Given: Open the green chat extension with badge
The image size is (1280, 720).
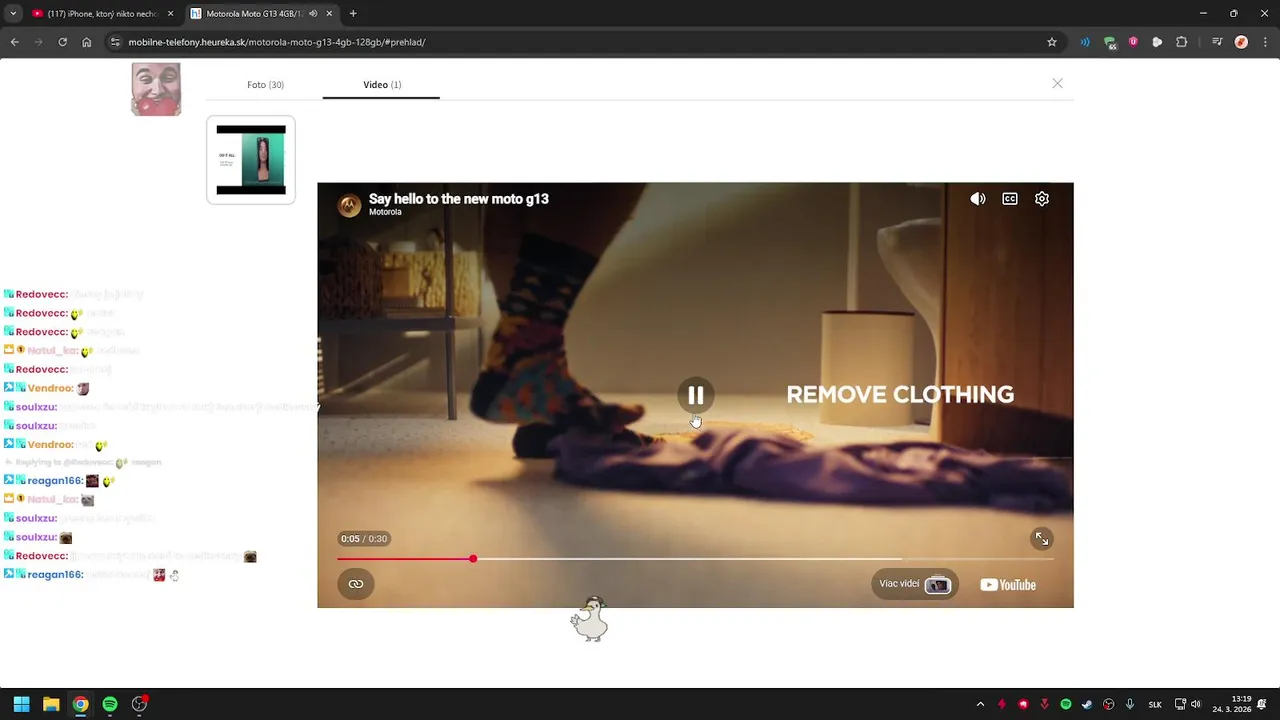Looking at the screenshot, I should pos(1110,42).
